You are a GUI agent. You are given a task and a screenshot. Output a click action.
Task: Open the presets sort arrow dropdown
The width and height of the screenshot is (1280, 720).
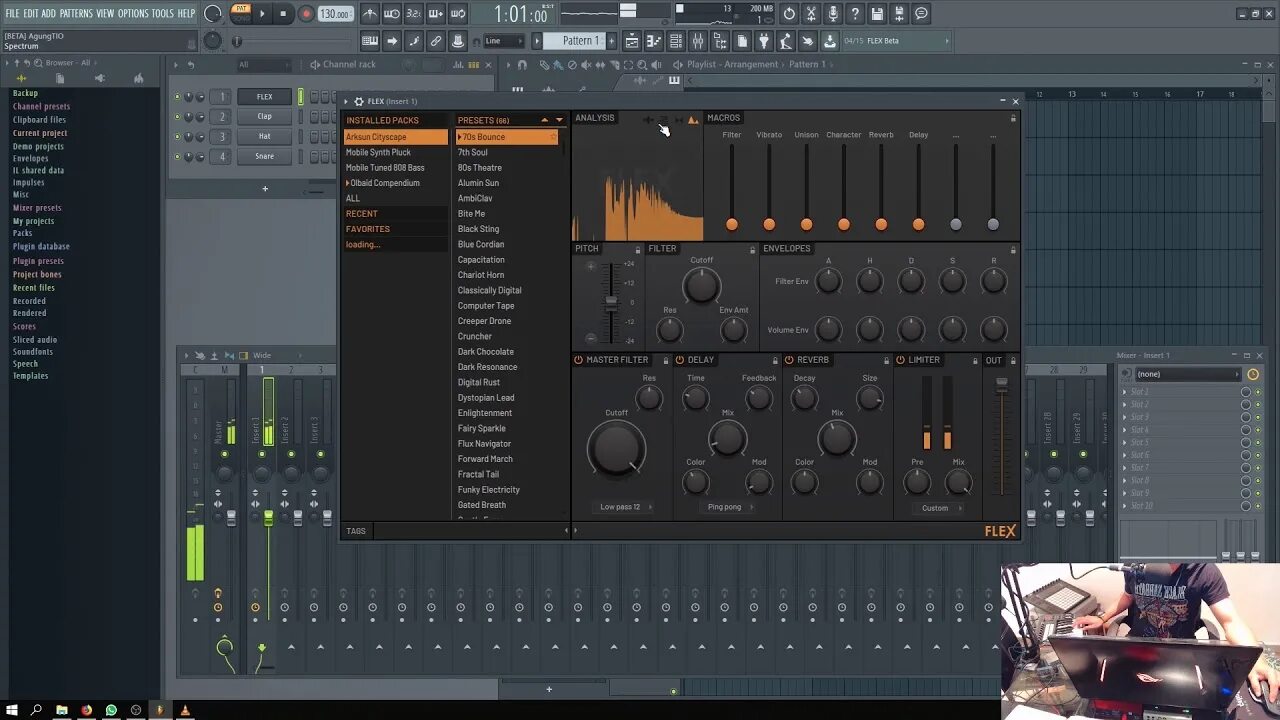(x=559, y=121)
